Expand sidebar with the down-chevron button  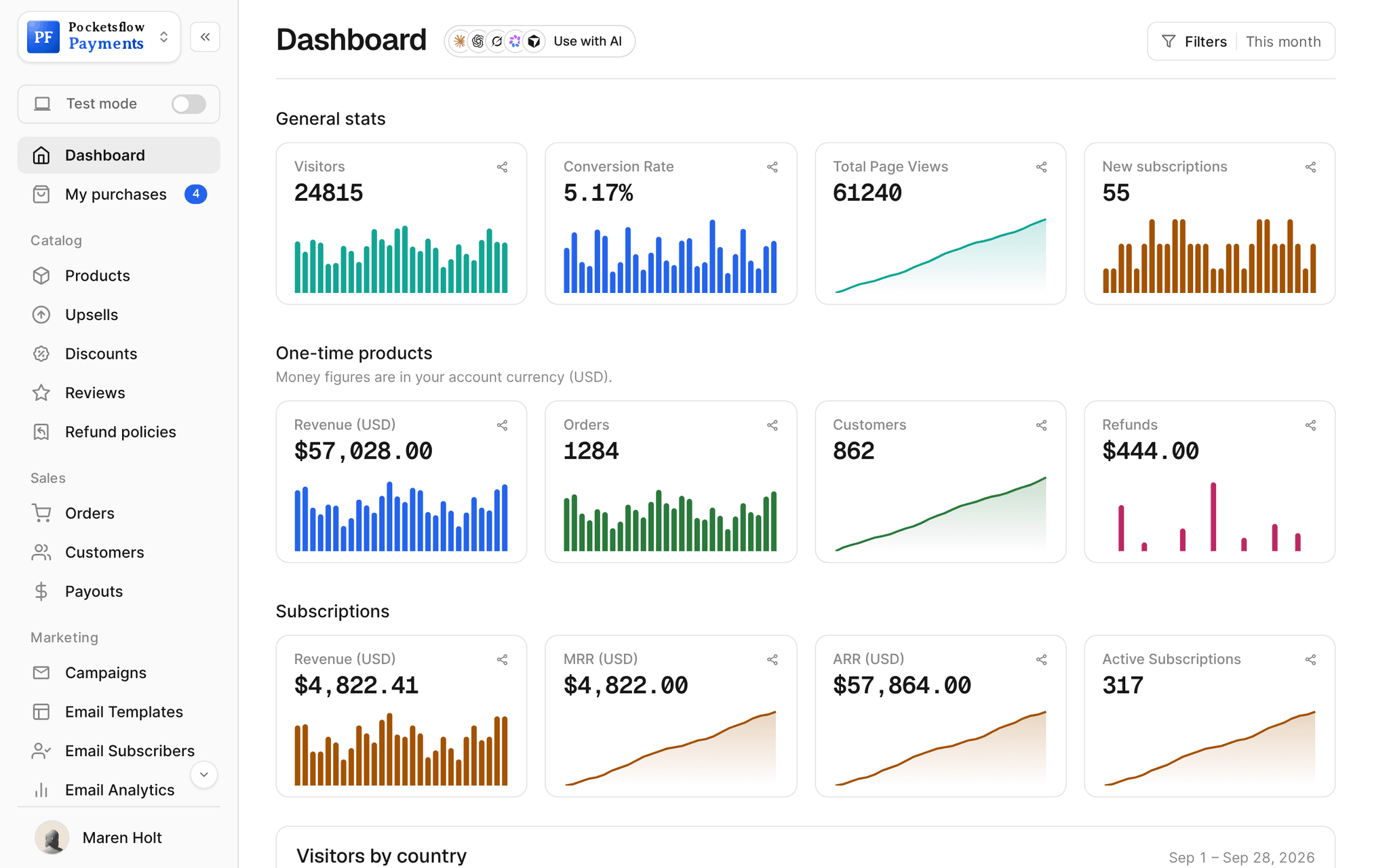click(x=203, y=774)
